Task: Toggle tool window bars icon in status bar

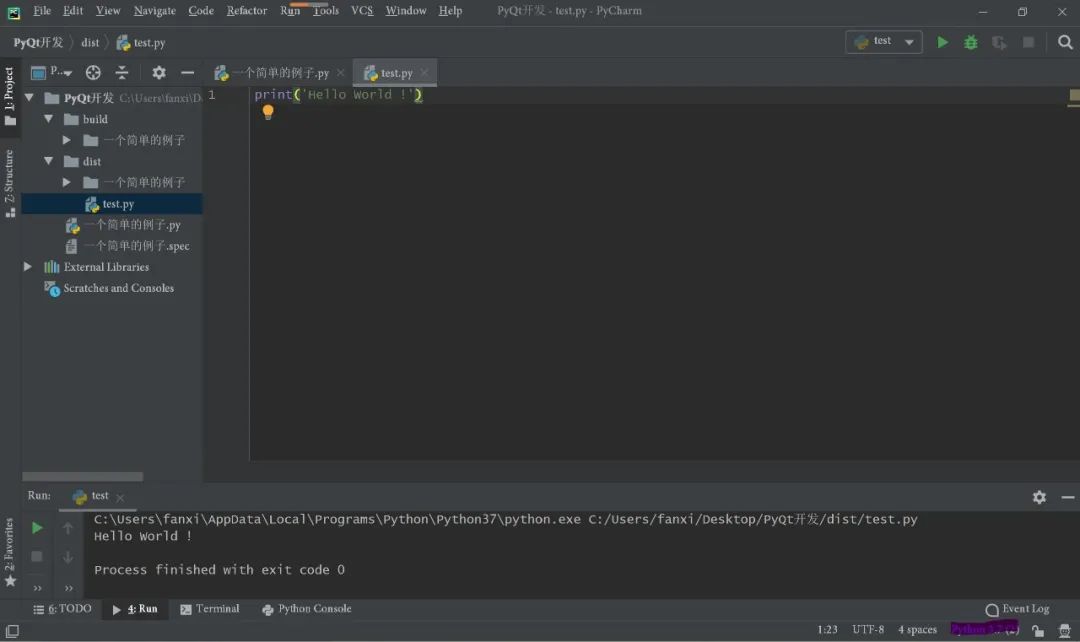Action: coord(12,631)
